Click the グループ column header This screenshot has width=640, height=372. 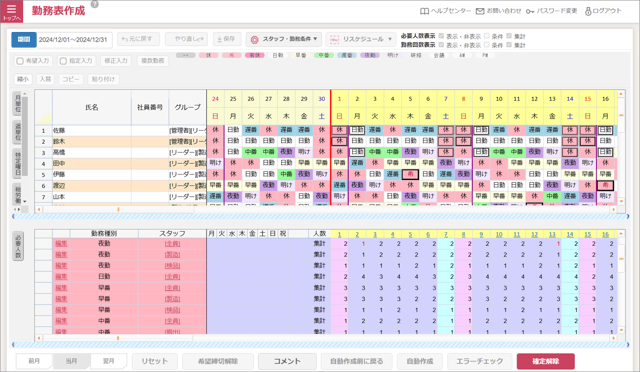coord(187,107)
